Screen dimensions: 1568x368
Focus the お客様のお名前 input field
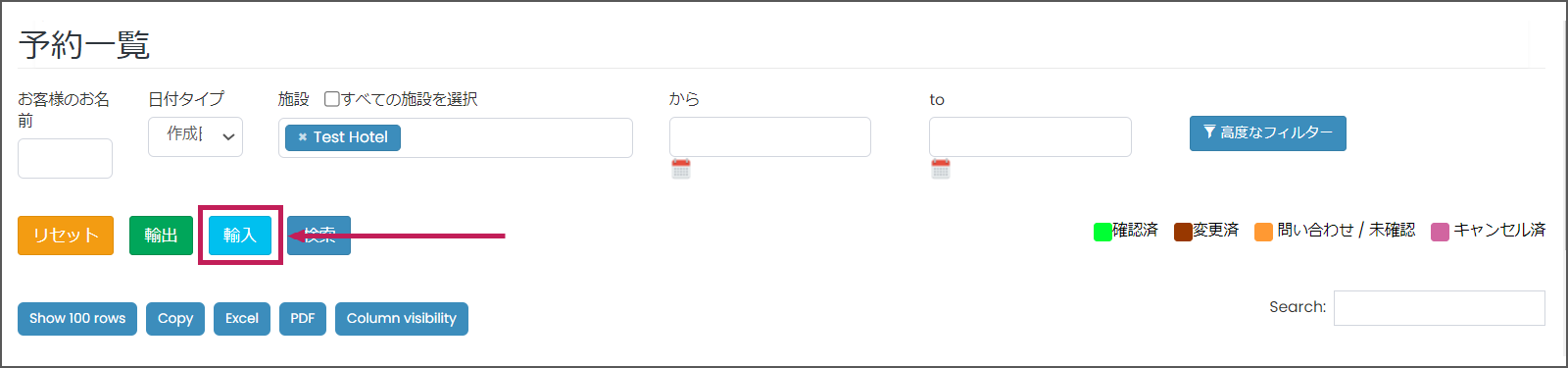pyautogui.click(x=65, y=158)
